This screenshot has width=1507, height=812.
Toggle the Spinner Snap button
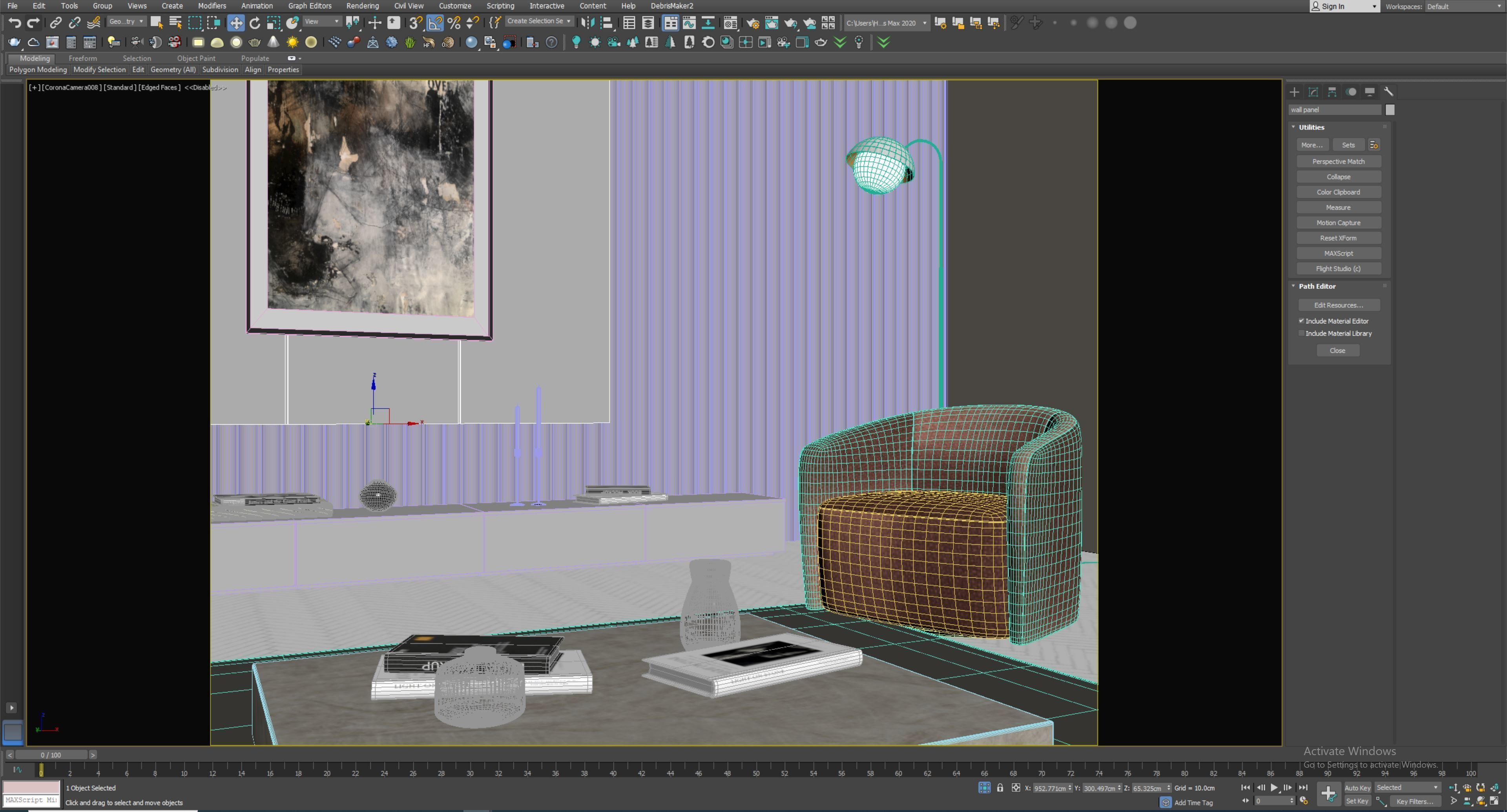[472, 23]
